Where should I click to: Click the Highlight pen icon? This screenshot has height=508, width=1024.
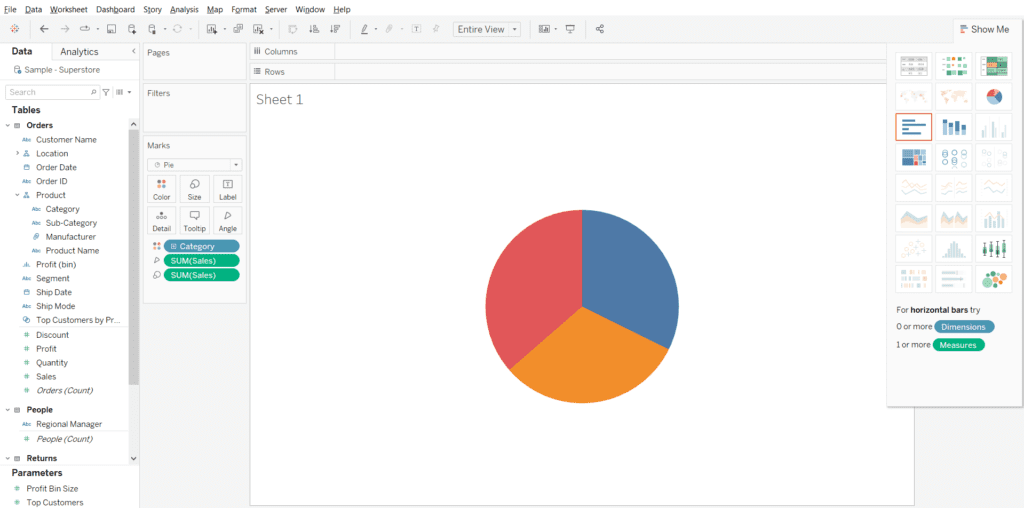click(x=364, y=29)
